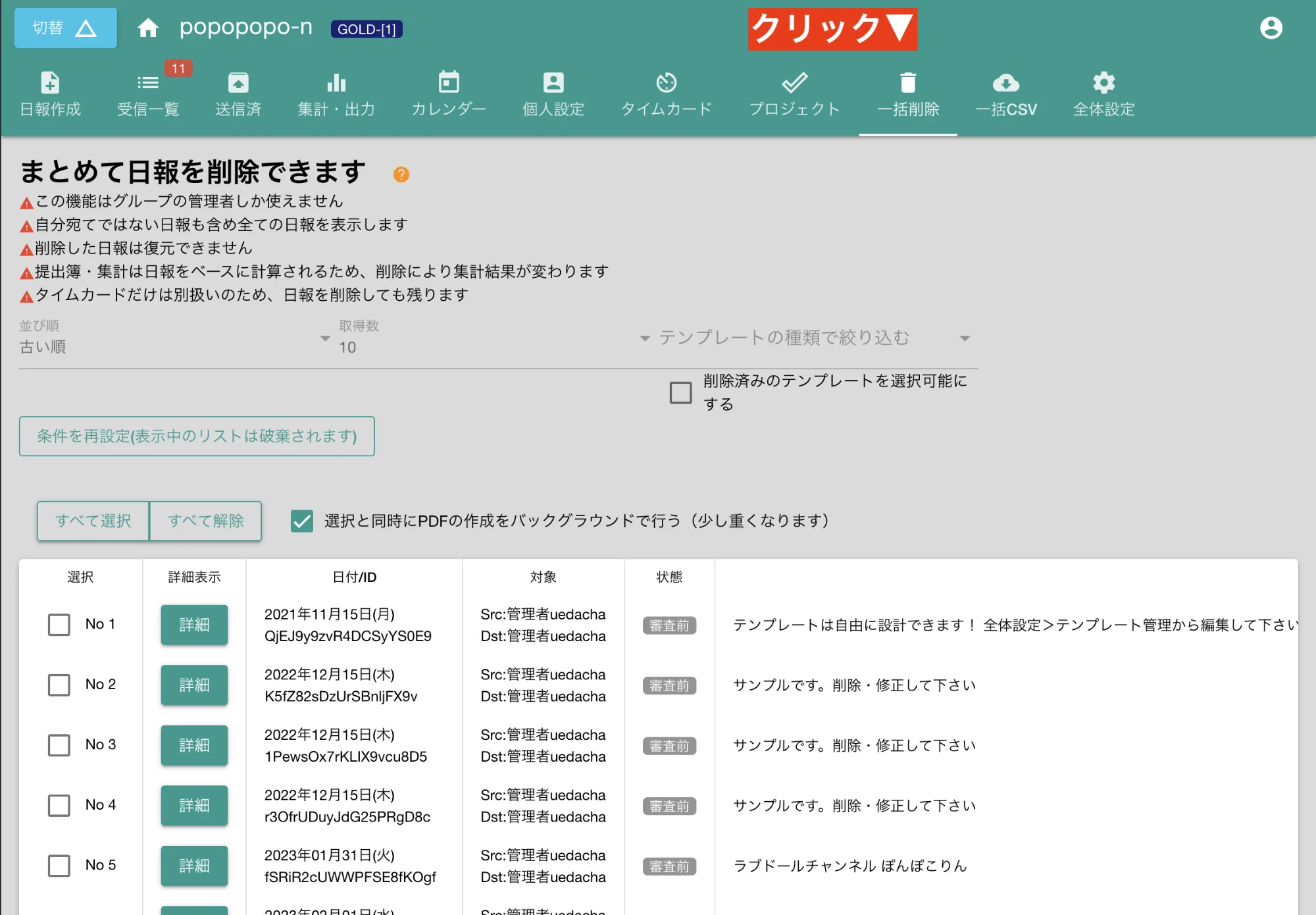The image size is (1316, 915).
Task: Enable 削除済みのテンプレート selection checkbox
Action: point(680,392)
